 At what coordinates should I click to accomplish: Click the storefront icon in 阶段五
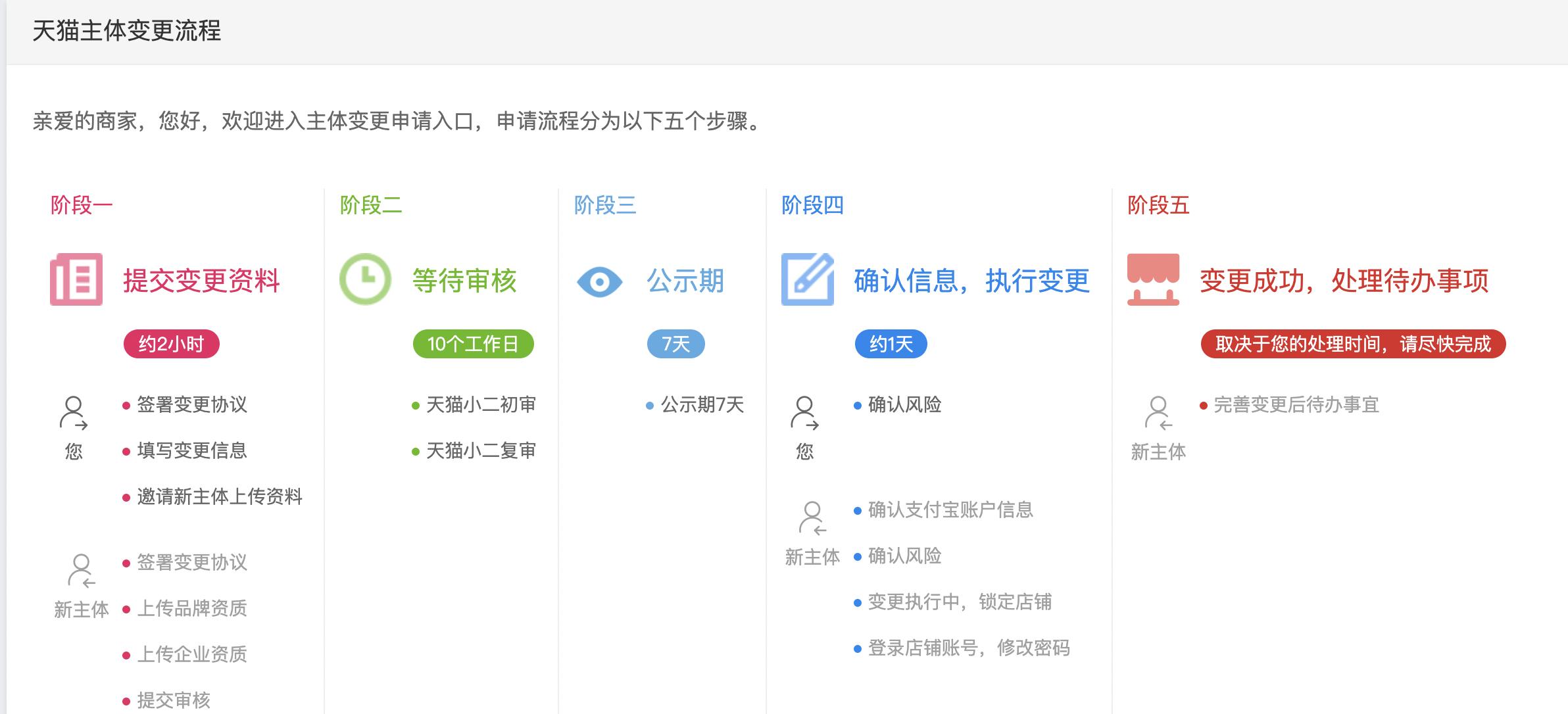point(1154,279)
